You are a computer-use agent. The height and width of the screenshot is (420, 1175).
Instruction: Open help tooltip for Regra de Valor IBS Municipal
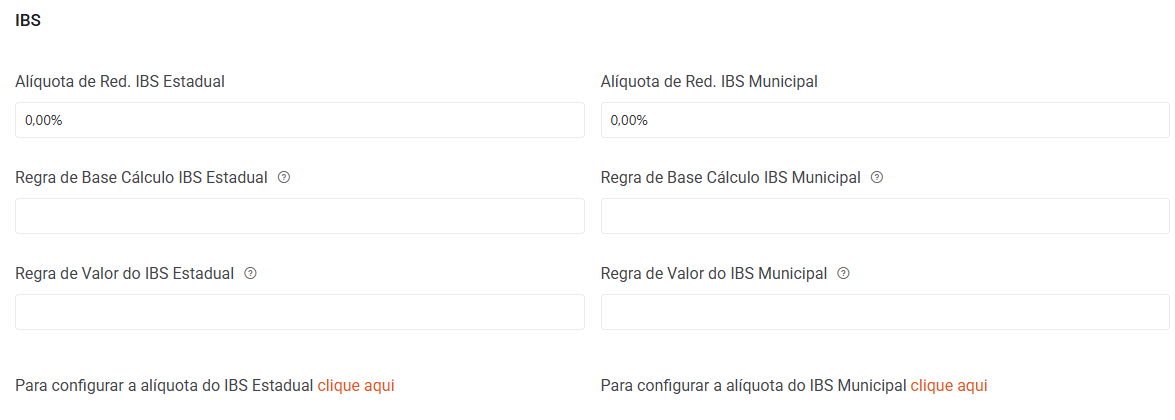(x=843, y=273)
